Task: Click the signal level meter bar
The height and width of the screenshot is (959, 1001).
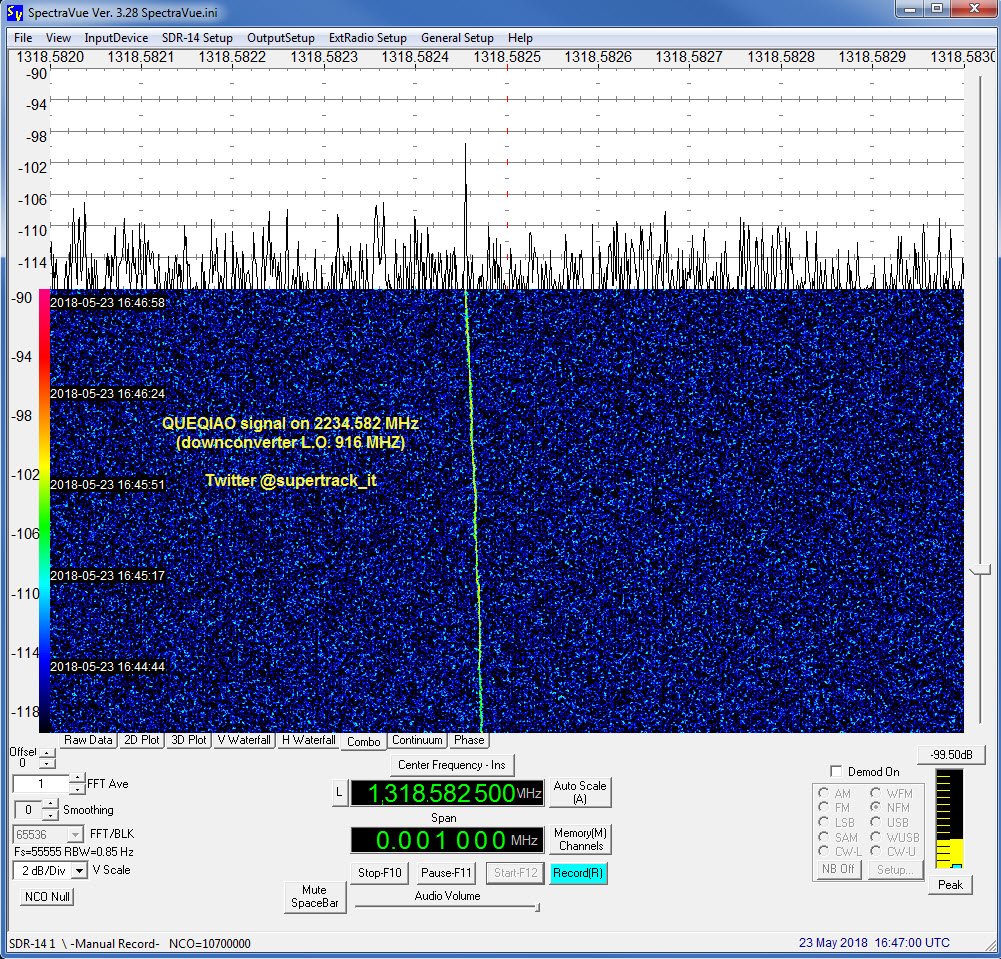Action: point(949,819)
